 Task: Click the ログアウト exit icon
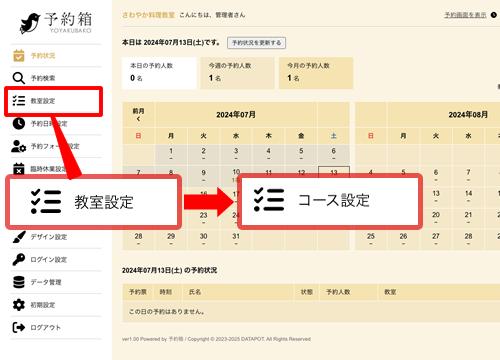tap(19, 327)
